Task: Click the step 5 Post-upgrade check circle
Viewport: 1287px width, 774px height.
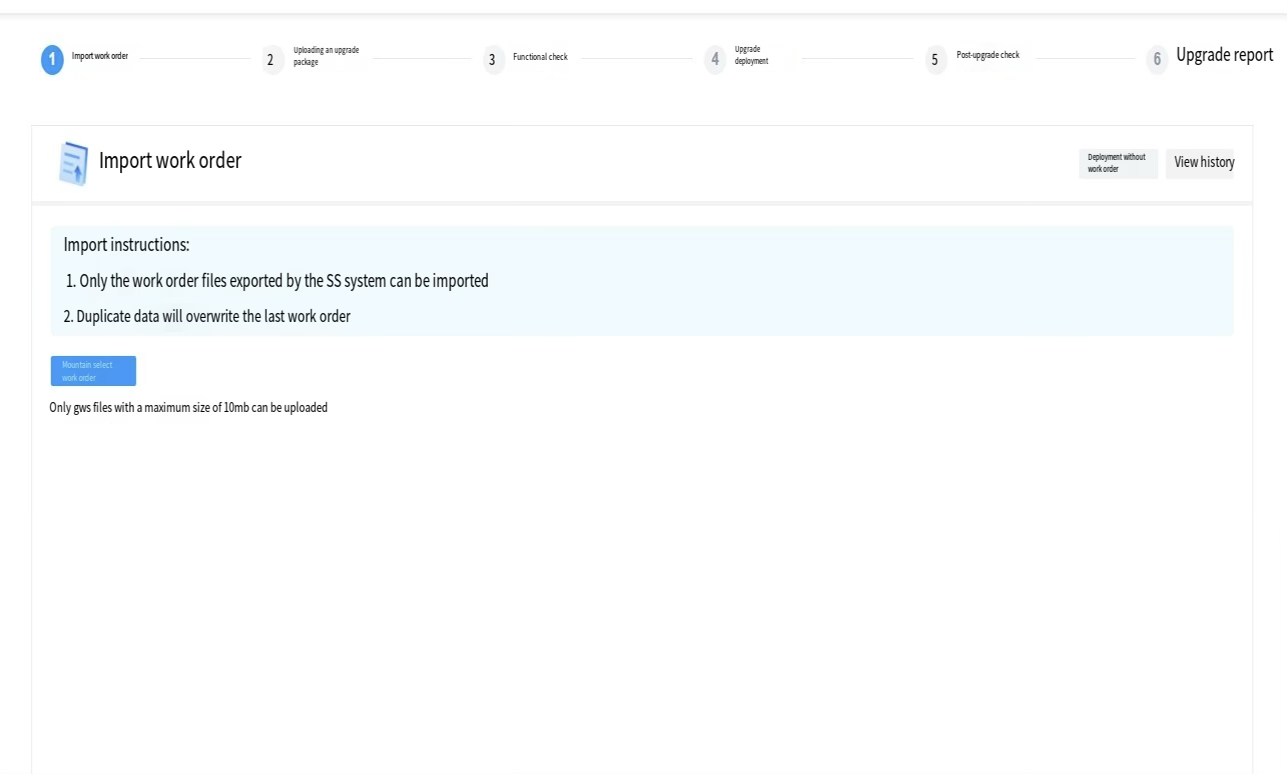Action: coord(935,60)
